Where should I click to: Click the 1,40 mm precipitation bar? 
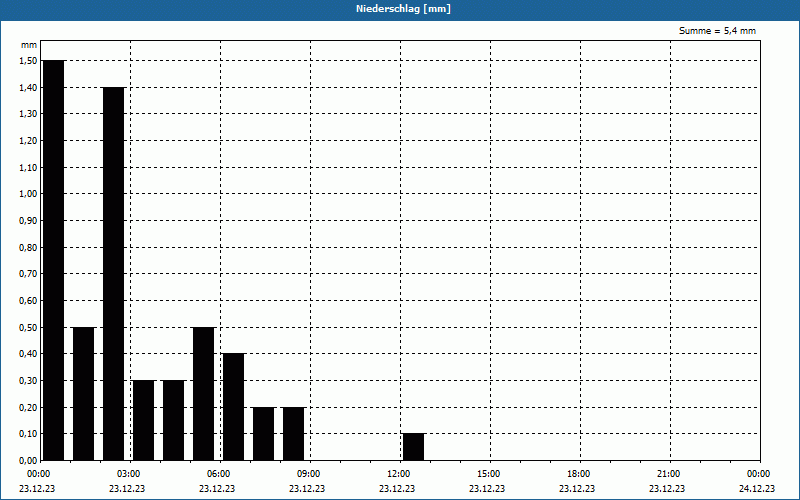pyautogui.click(x=114, y=273)
